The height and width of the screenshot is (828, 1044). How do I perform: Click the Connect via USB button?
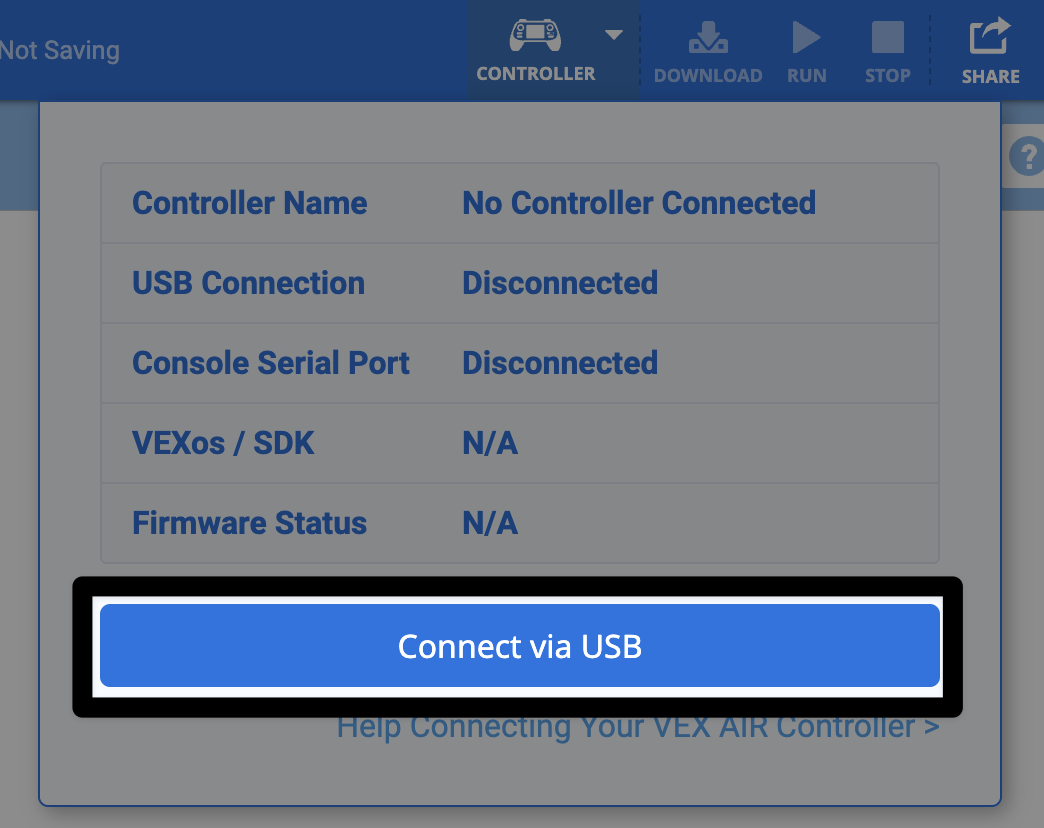coord(520,646)
